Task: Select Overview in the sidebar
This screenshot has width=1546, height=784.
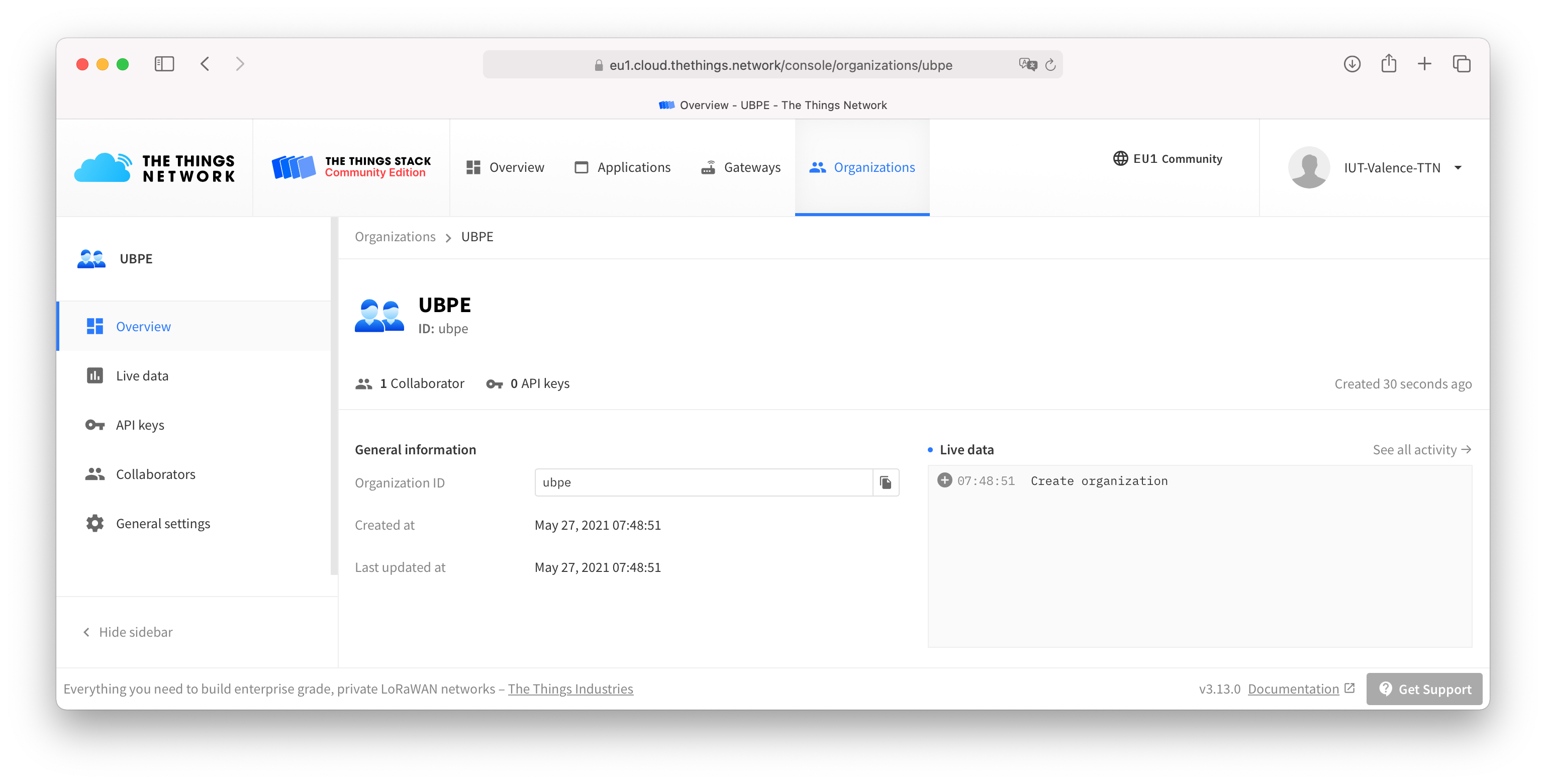Action: tap(193, 326)
